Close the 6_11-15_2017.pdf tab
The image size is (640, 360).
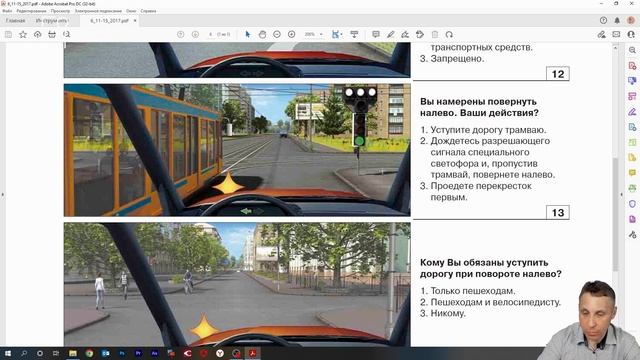click(x=135, y=20)
